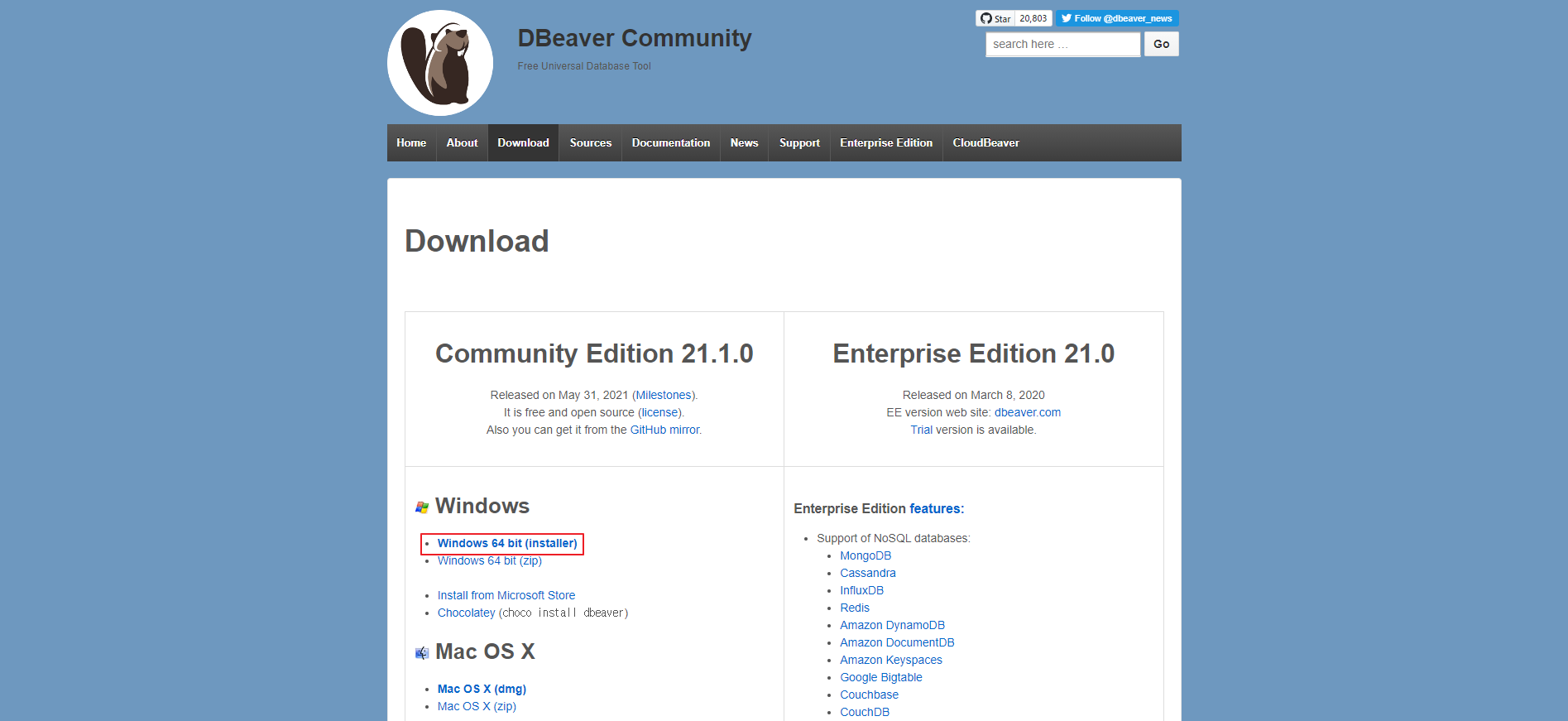The image size is (1568, 721).
Task: Open the Sources menu item
Action: click(x=591, y=142)
